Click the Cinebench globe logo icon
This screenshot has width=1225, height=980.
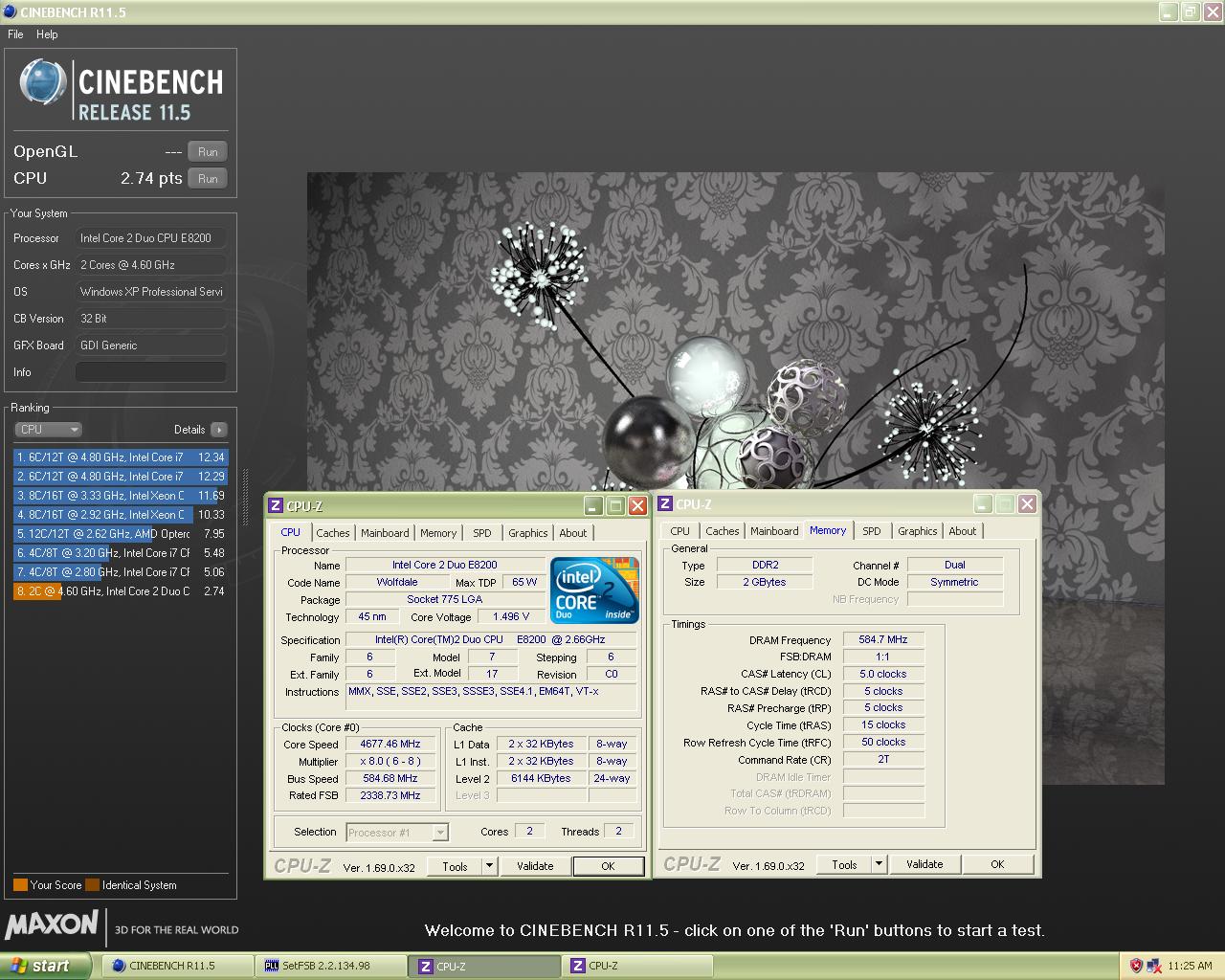(43, 82)
